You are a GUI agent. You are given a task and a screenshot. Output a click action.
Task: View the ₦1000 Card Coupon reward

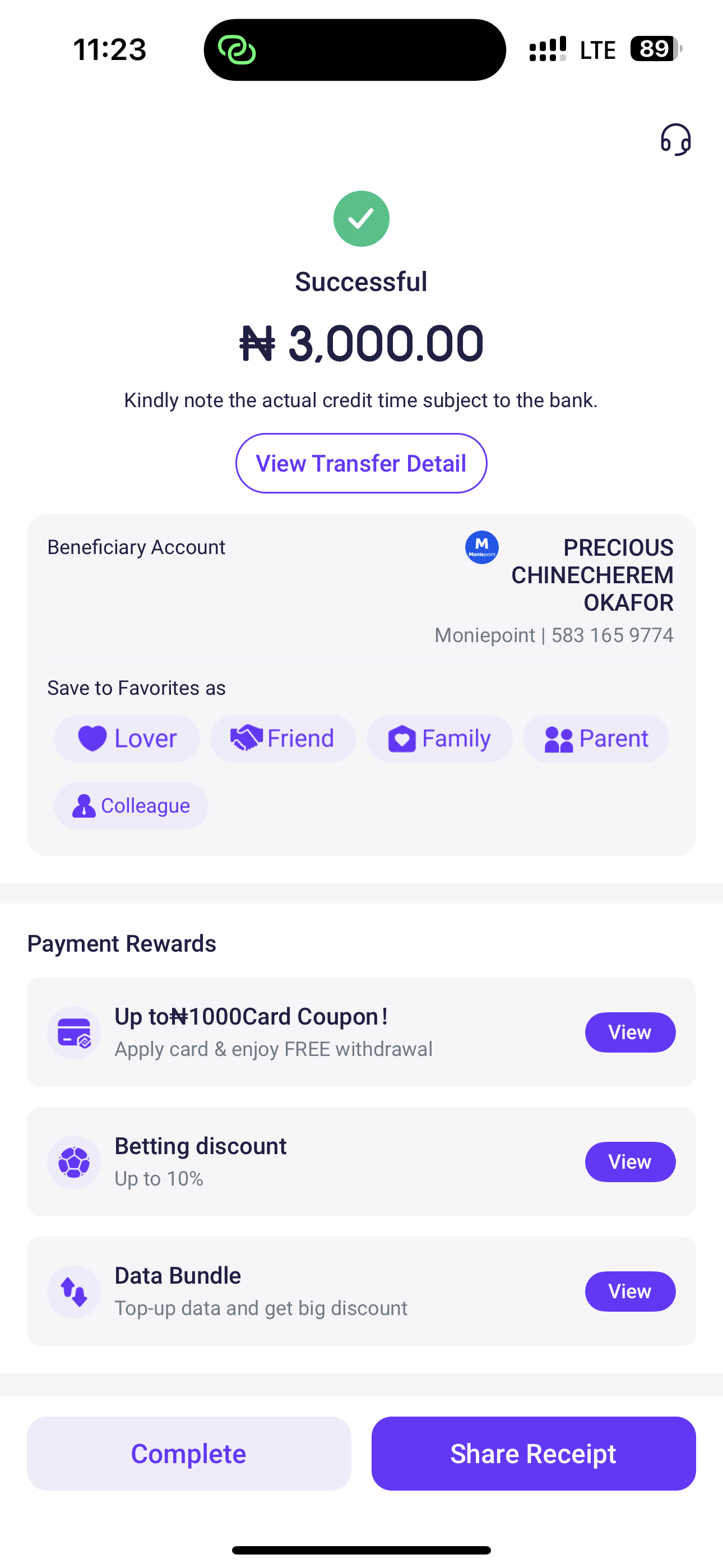tap(630, 1032)
